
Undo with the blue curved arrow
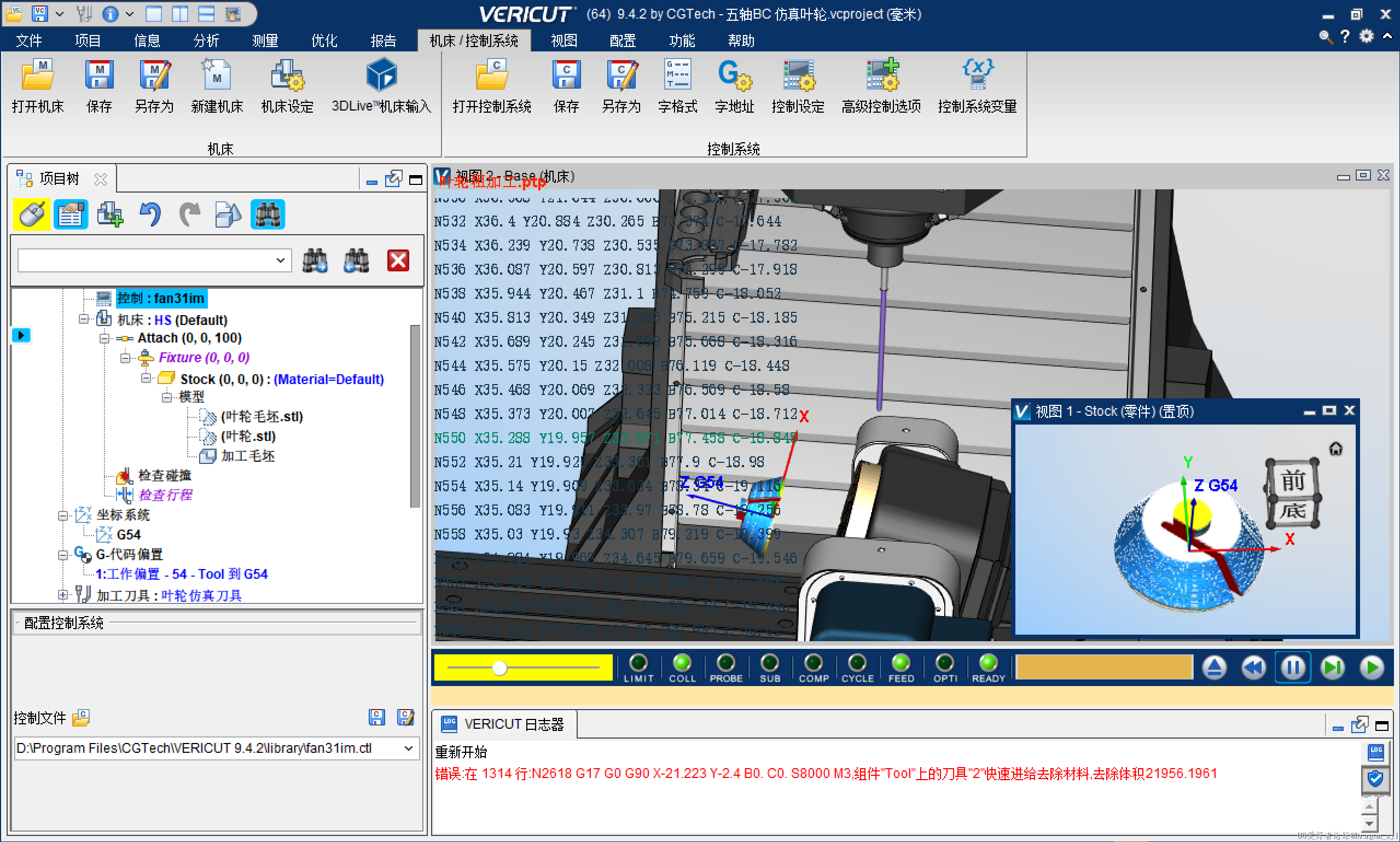point(150,214)
